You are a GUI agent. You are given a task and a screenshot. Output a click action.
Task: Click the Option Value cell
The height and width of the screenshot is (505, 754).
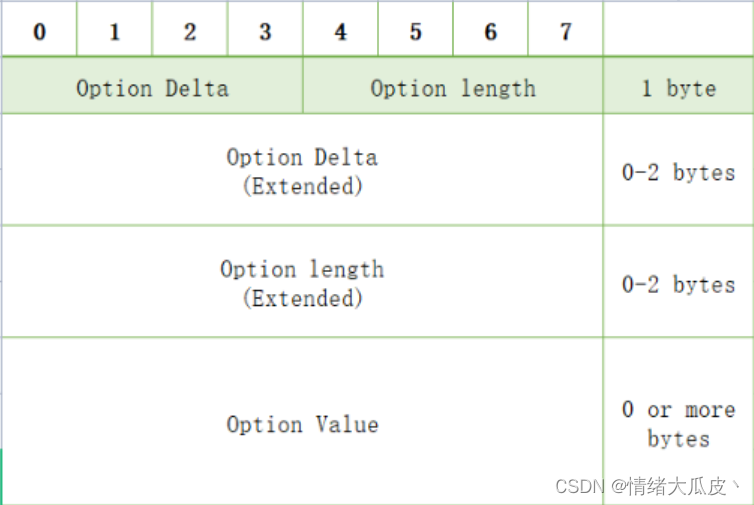pos(302,424)
